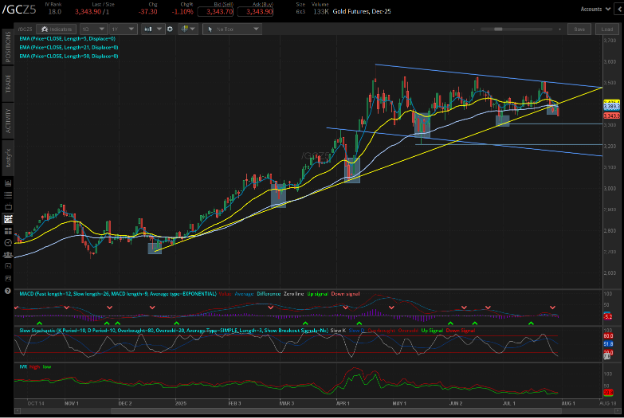The height and width of the screenshot is (418, 624).
Task: Open the grid layout sidebar icon
Action: pyautogui.click(x=8, y=231)
